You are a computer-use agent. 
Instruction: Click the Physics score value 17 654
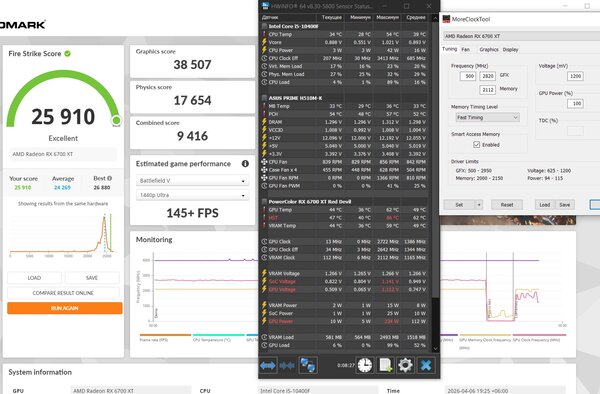coord(192,100)
